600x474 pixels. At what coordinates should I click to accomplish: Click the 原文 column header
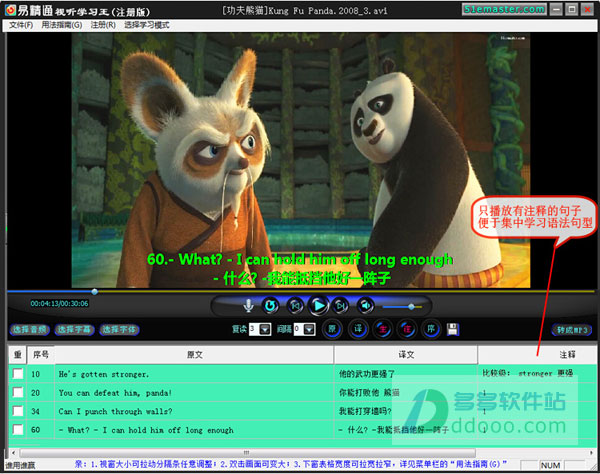(x=194, y=355)
